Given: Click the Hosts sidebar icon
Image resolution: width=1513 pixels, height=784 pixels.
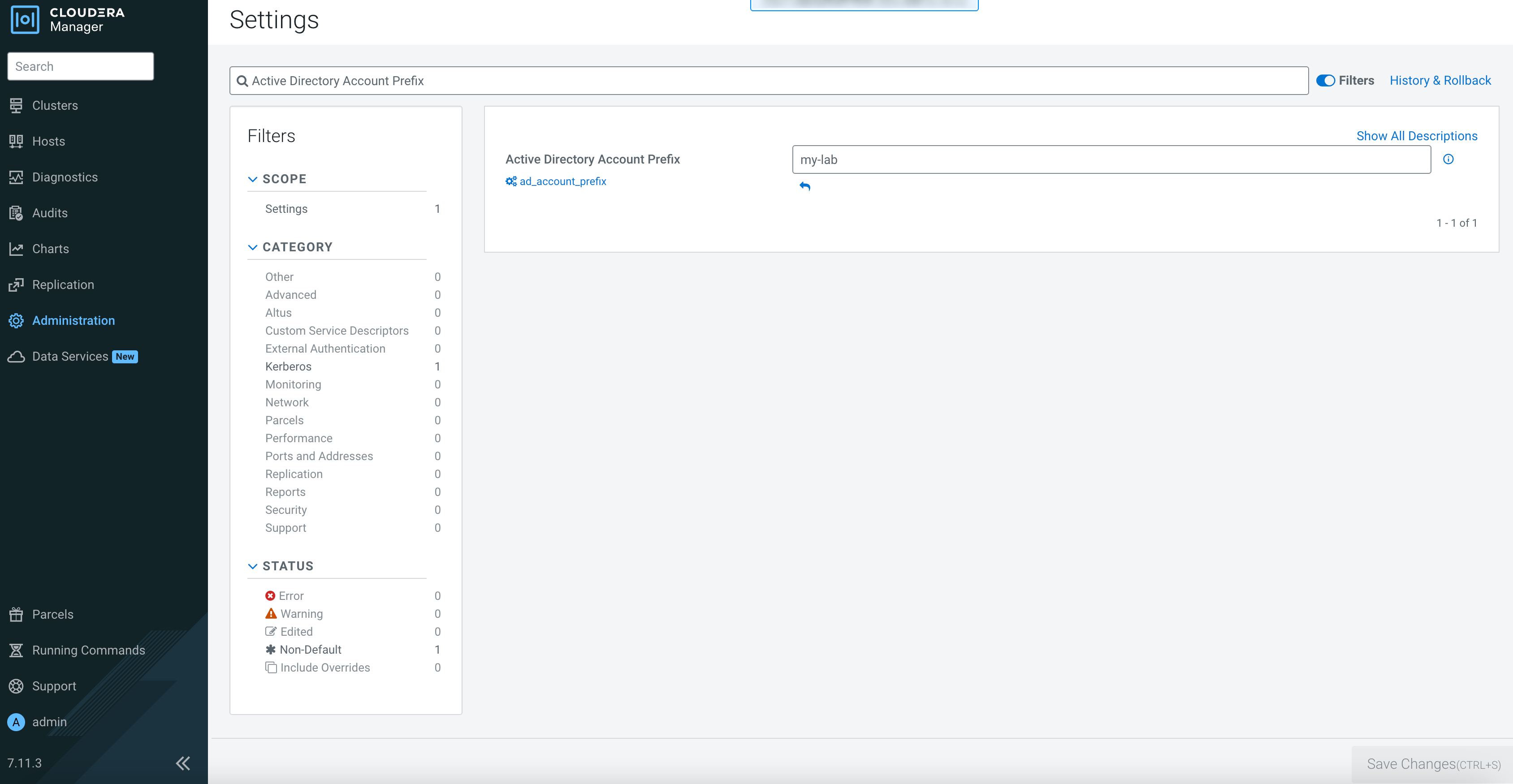Looking at the screenshot, I should pos(16,142).
